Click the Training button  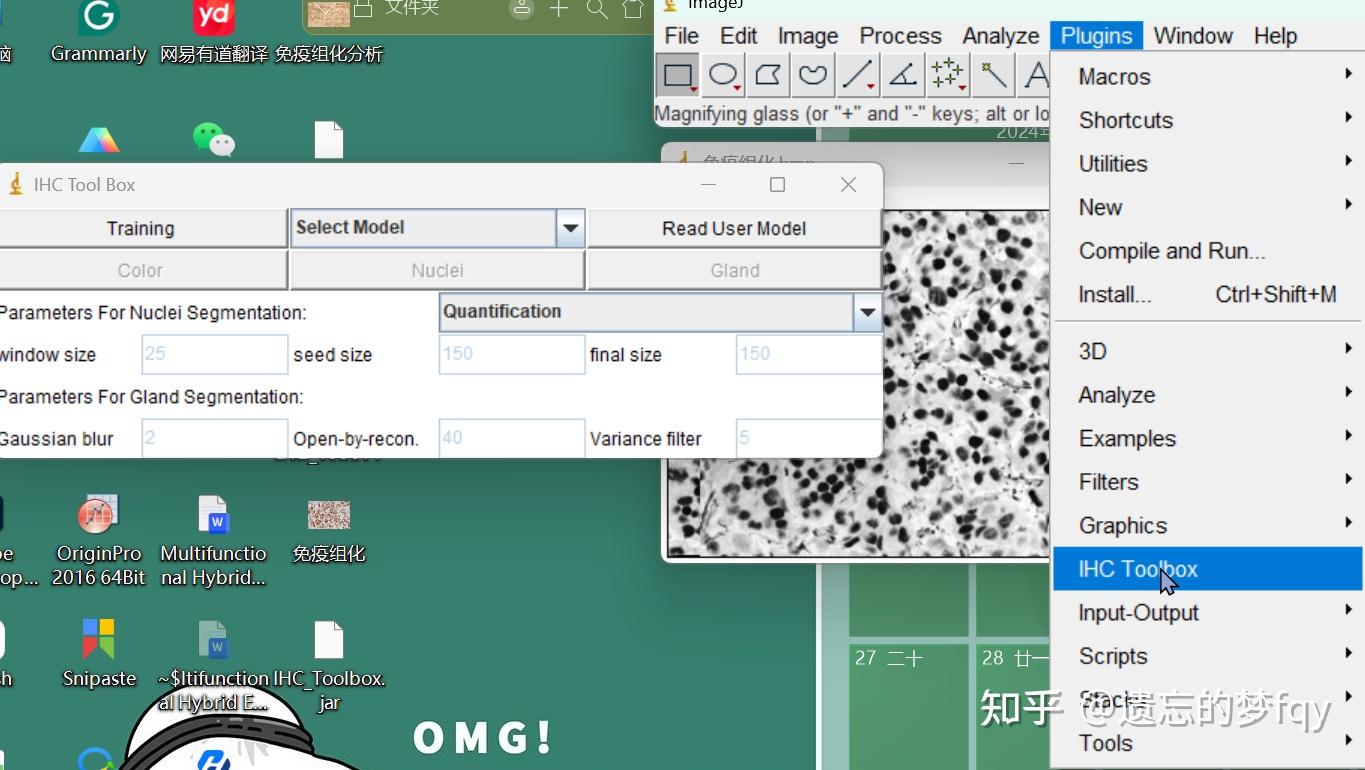pos(141,228)
